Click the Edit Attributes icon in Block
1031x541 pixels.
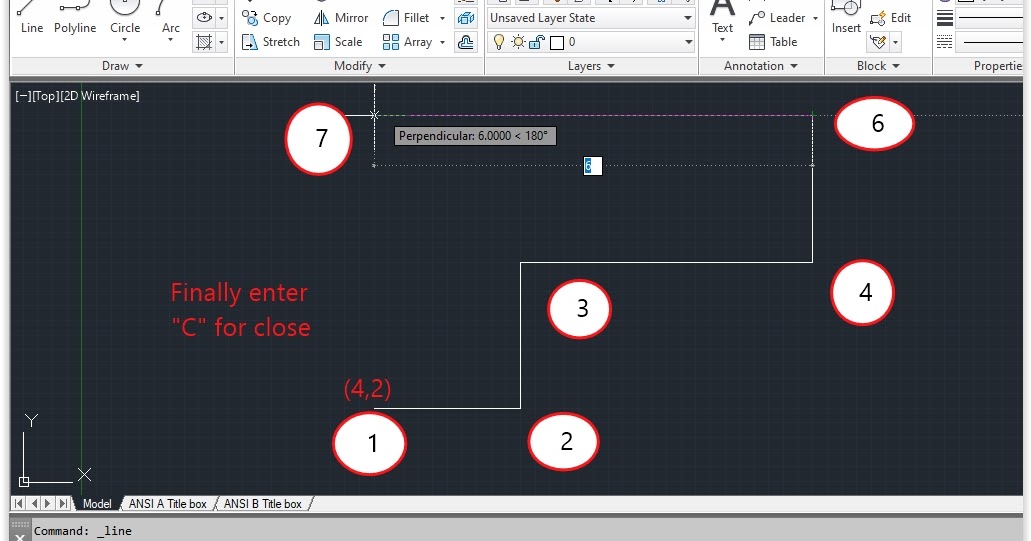click(x=878, y=42)
